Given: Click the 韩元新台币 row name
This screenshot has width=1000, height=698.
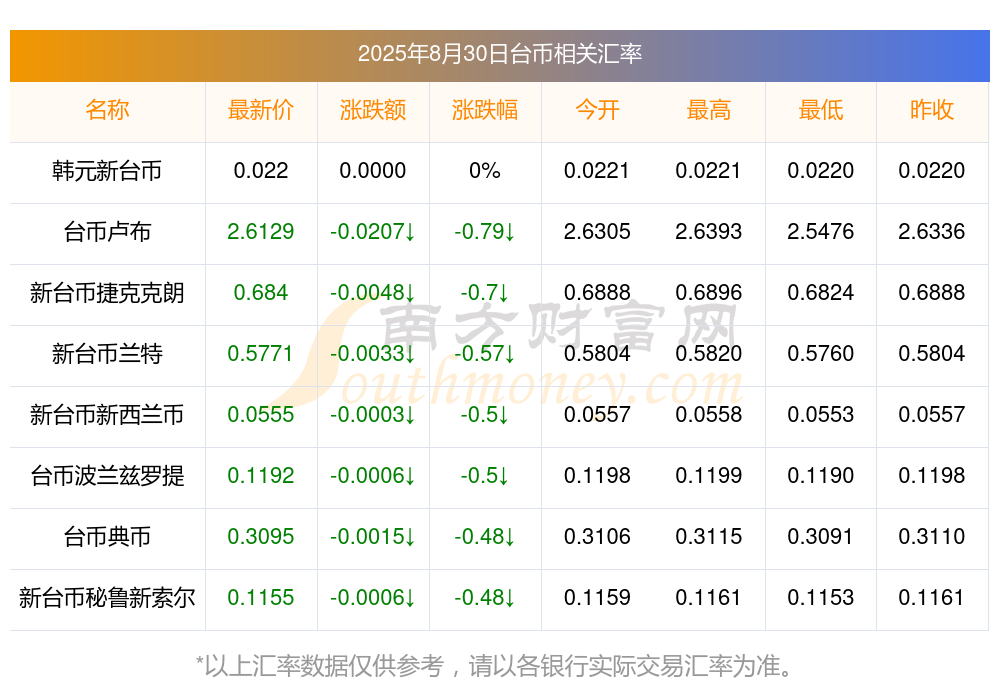Looking at the screenshot, I should pos(107,171).
